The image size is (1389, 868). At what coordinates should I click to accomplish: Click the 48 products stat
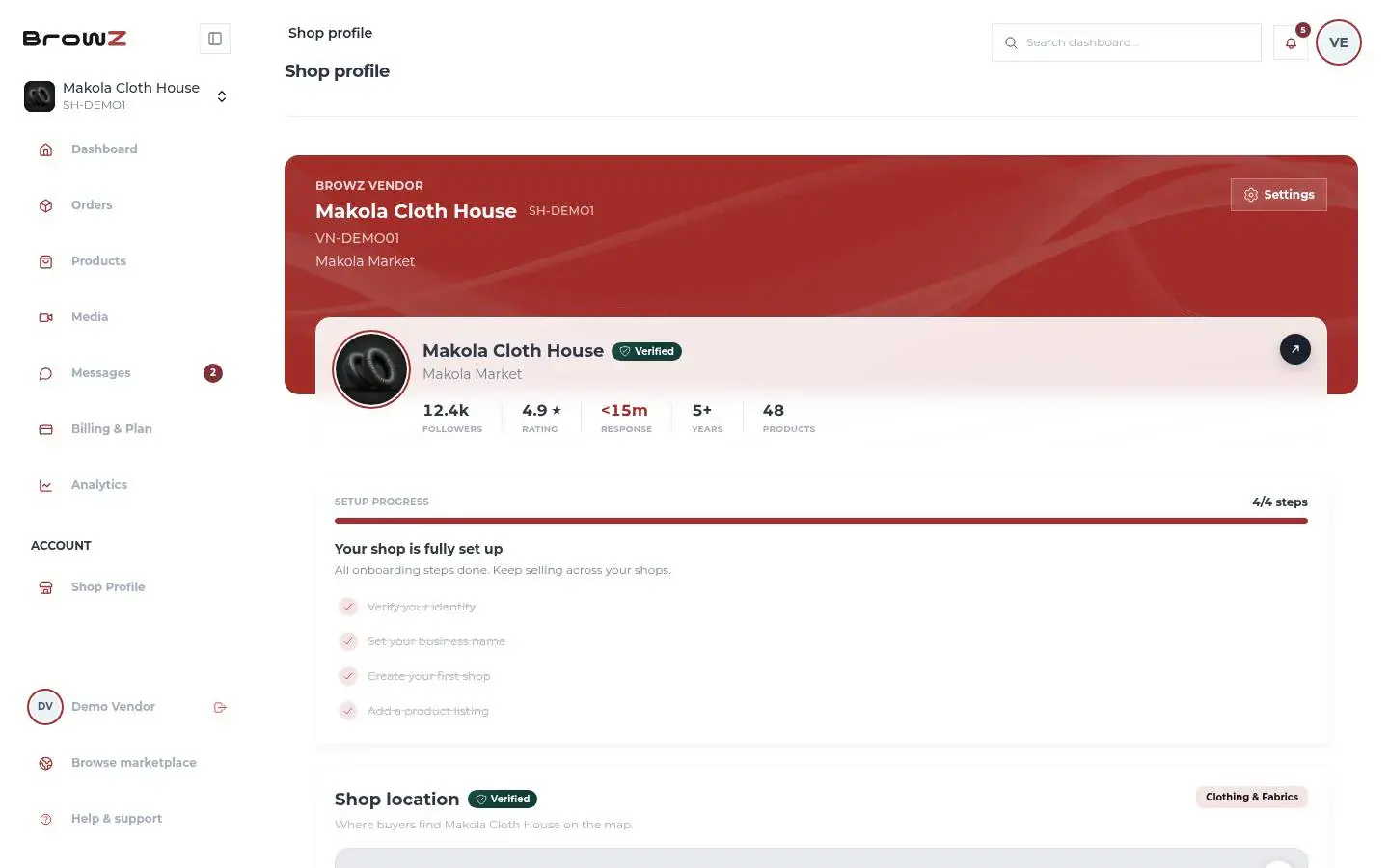789,418
